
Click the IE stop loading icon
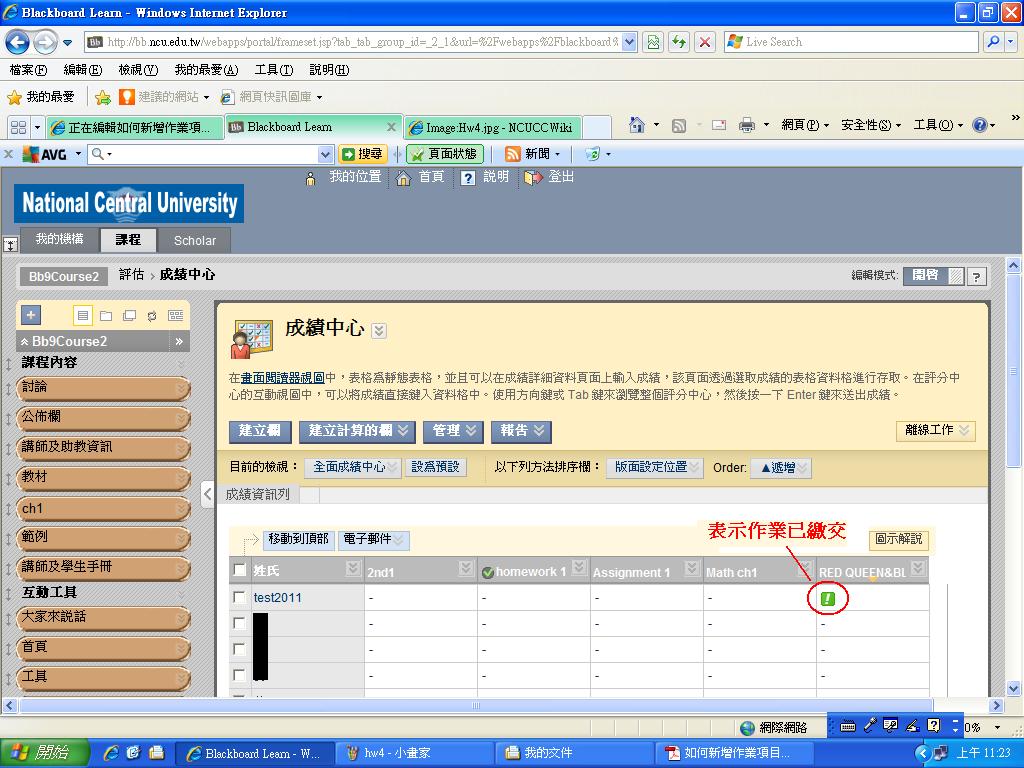pos(705,42)
